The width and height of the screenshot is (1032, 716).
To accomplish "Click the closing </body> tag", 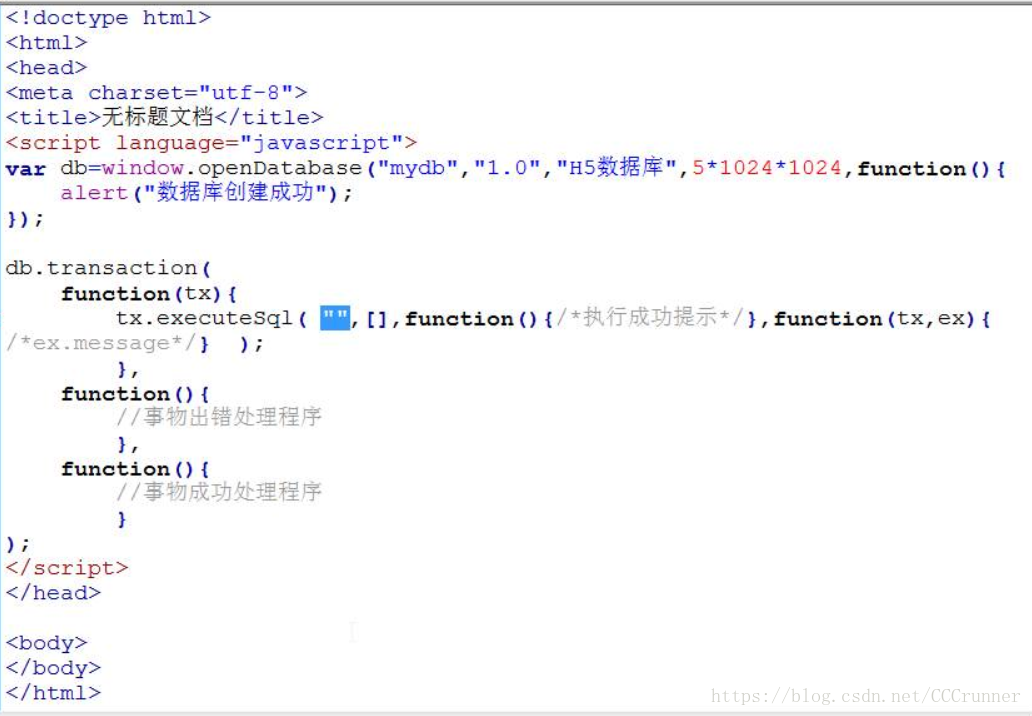I will (x=53, y=668).
